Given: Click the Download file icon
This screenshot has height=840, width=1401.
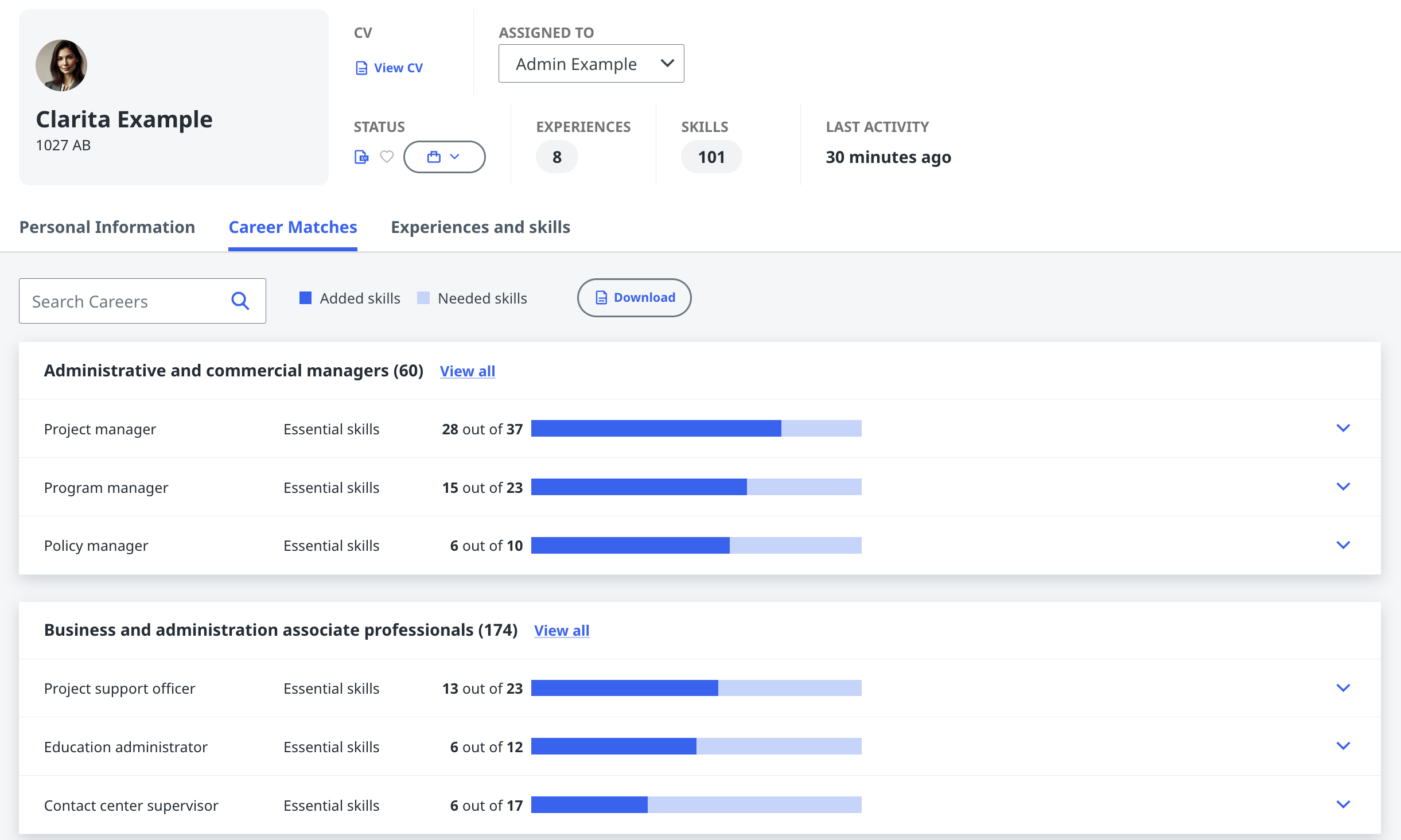Looking at the screenshot, I should pos(601,297).
